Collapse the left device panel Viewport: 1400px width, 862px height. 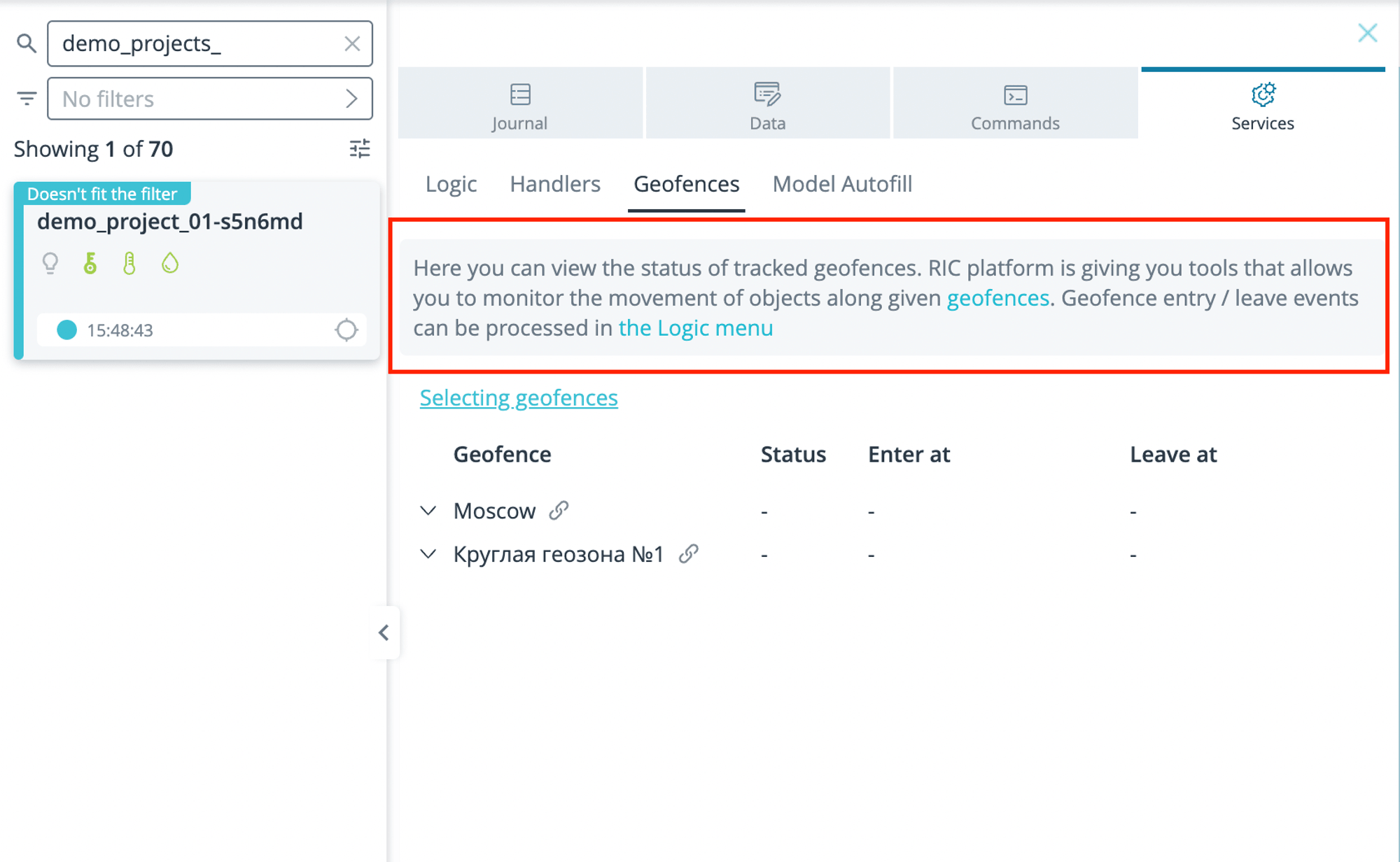point(384,633)
